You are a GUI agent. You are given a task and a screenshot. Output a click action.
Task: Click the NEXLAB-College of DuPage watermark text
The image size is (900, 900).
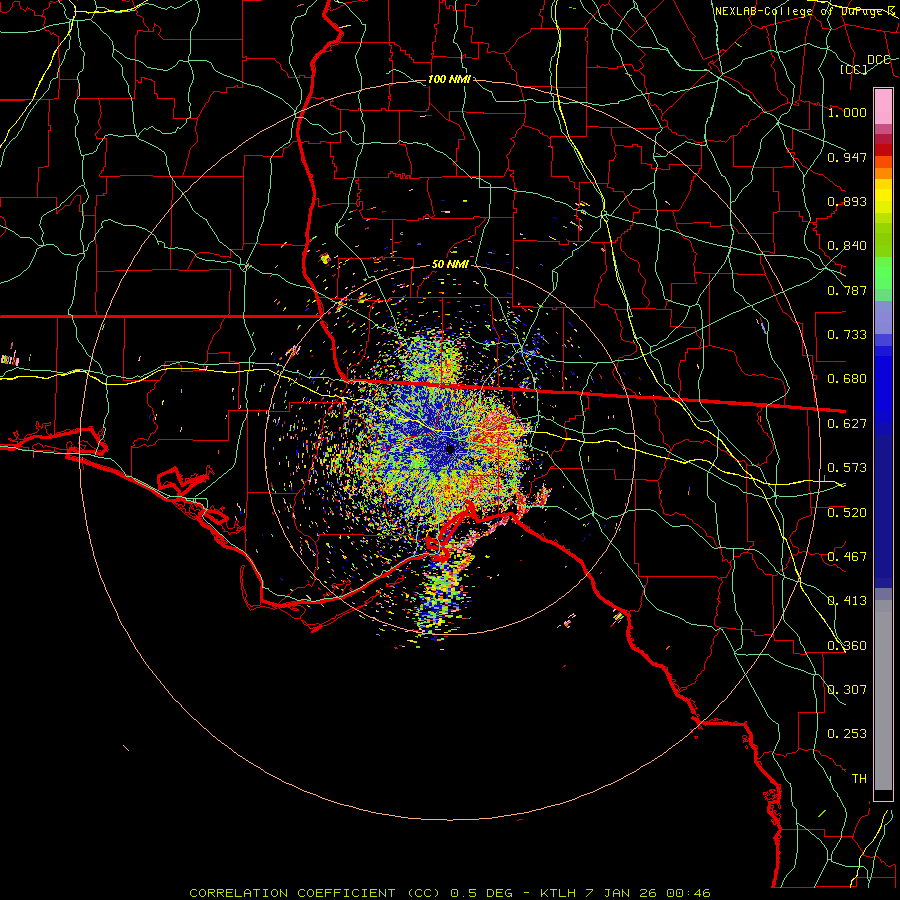pyautogui.click(x=805, y=11)
